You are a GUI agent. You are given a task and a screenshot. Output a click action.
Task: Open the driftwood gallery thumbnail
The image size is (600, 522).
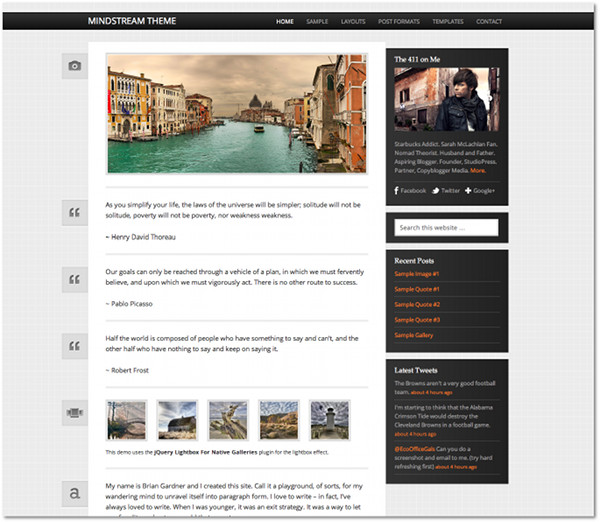tap(228, 420)
